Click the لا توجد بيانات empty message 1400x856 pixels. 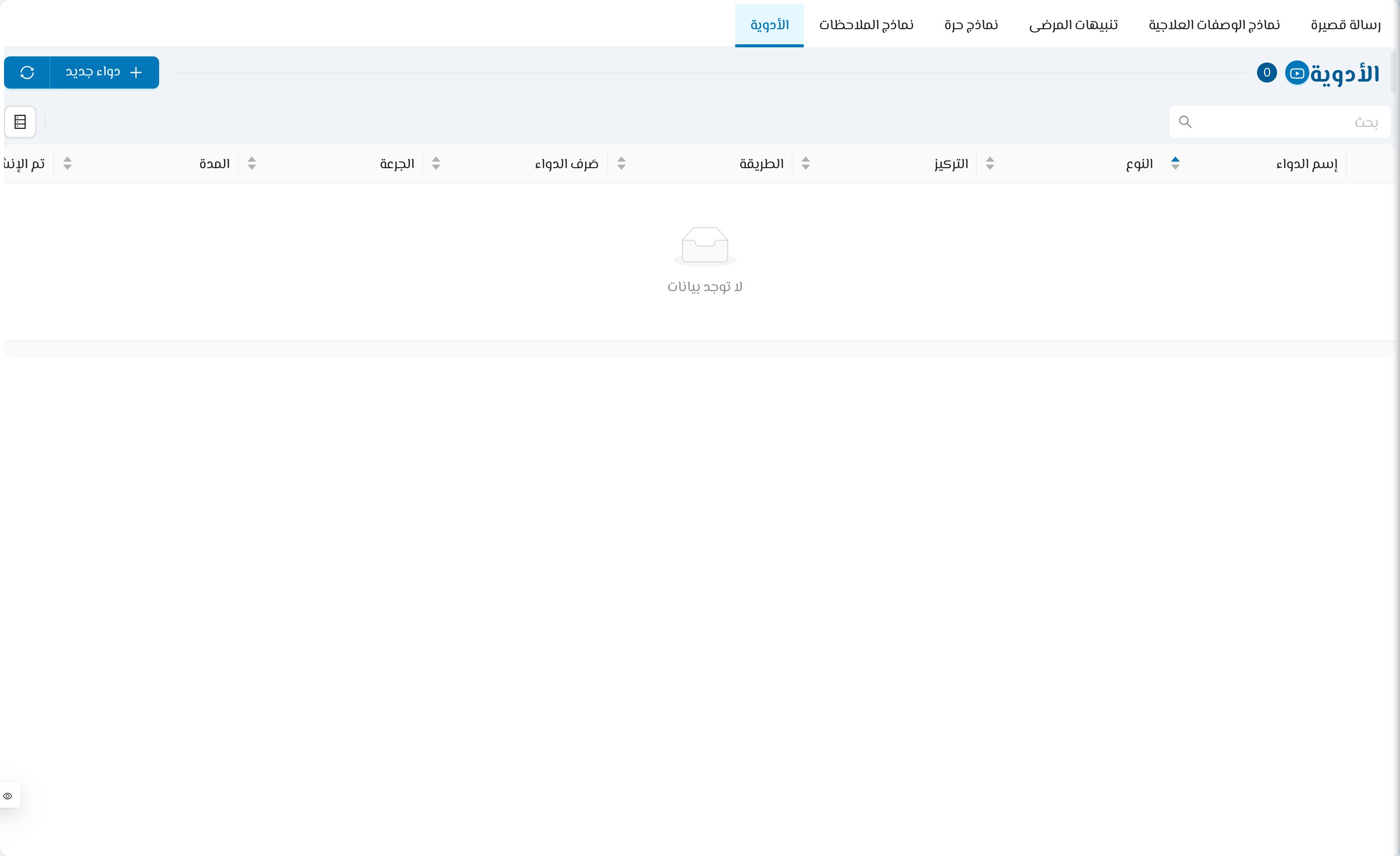click(x=705, y=287)
